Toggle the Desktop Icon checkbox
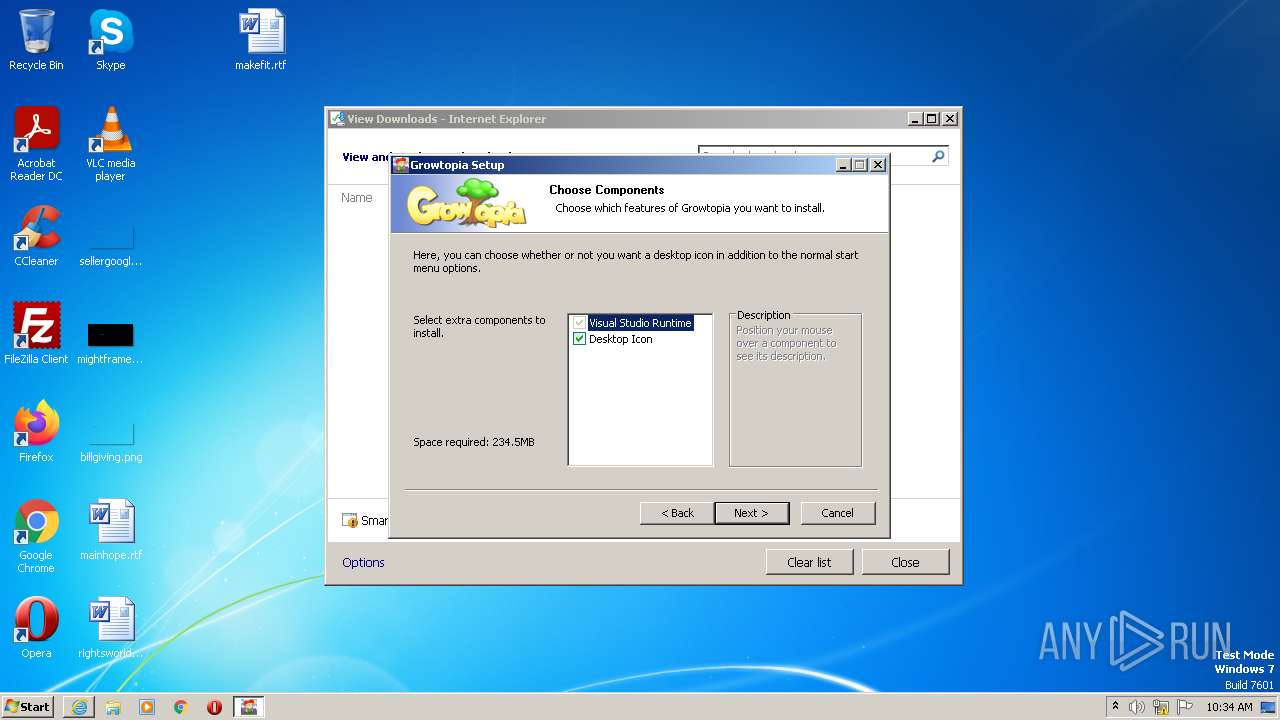The height and width of the screenshot is (720, 1280). [579, 339]
